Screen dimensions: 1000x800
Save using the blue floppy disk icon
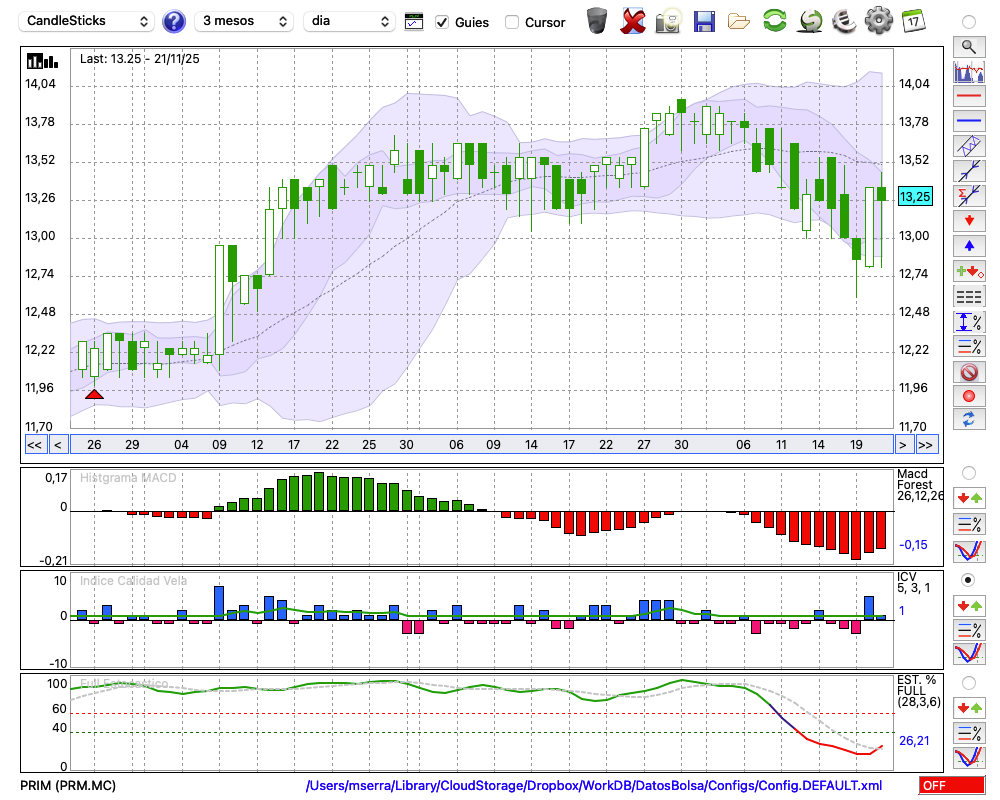pyautogui.click(x=704, y=21)
